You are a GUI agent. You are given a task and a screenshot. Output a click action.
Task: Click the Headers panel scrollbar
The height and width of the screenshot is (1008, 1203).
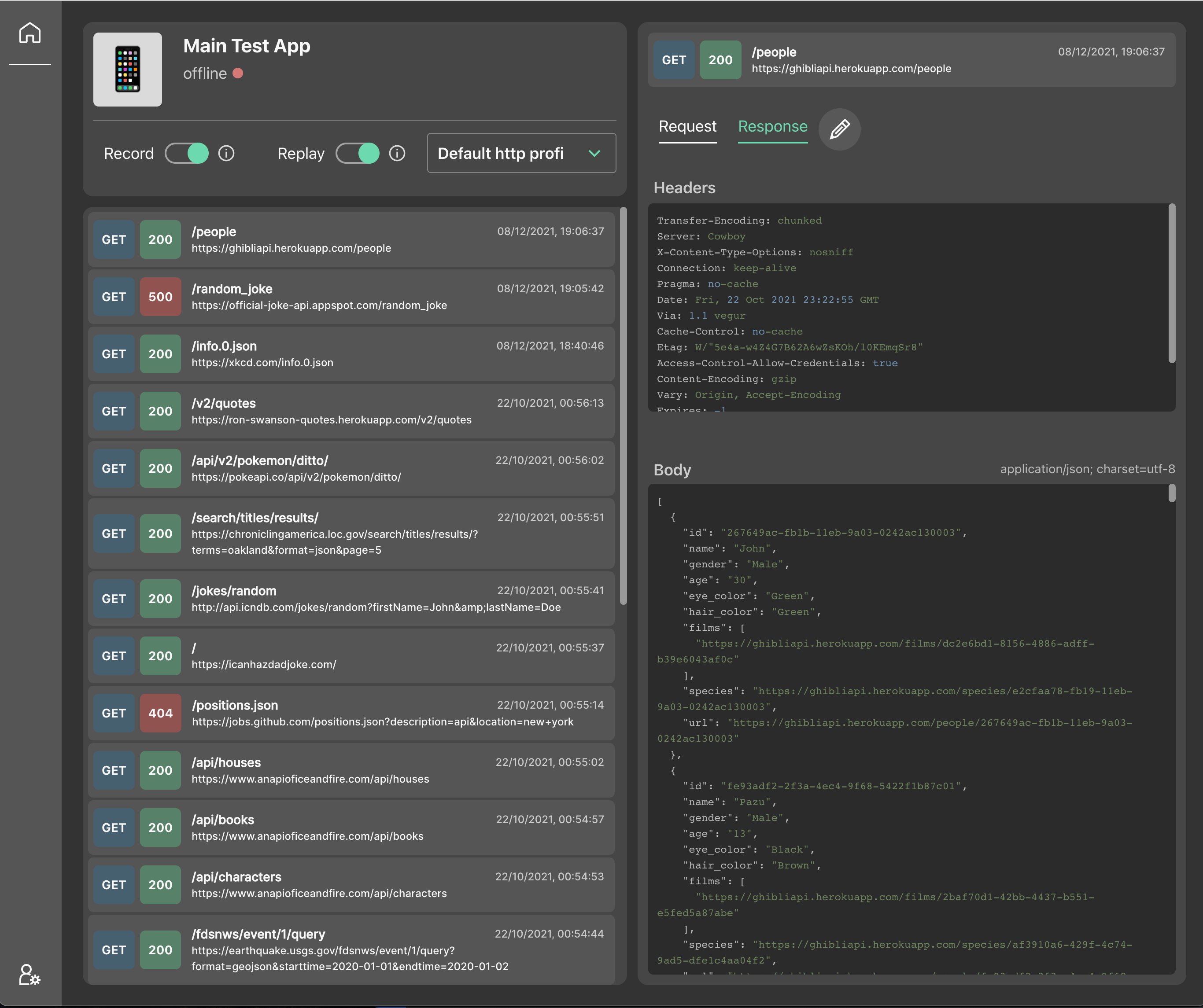coord(1171,283)
